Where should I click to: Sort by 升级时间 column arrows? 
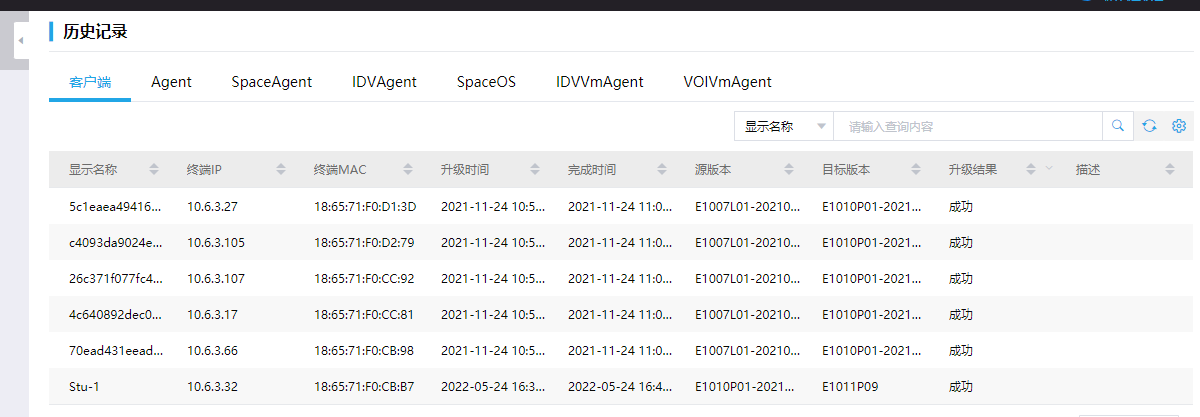pos(535,169)
